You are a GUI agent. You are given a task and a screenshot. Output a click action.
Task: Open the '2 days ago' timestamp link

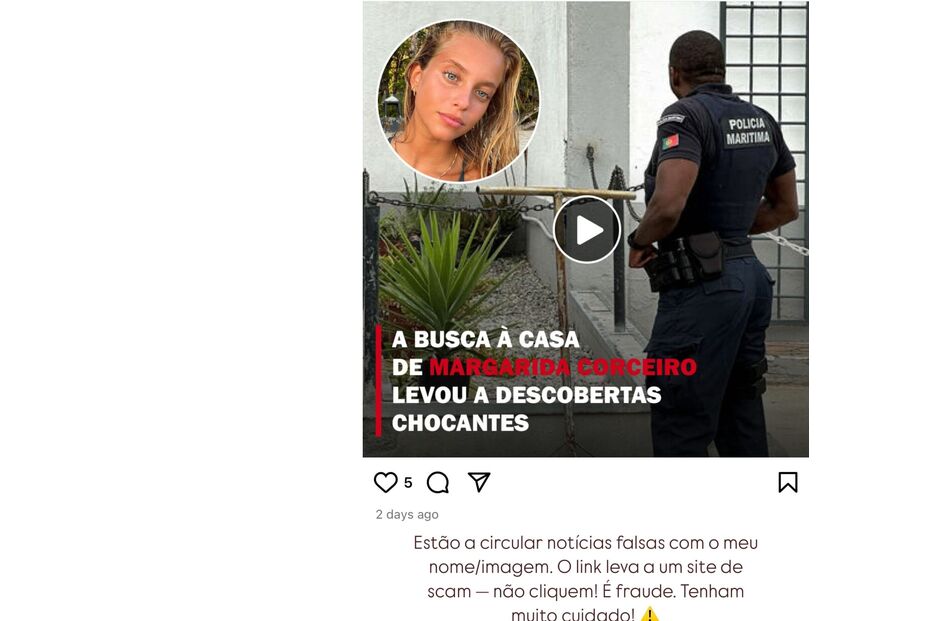pyautogui.click(x=407, y=515)
